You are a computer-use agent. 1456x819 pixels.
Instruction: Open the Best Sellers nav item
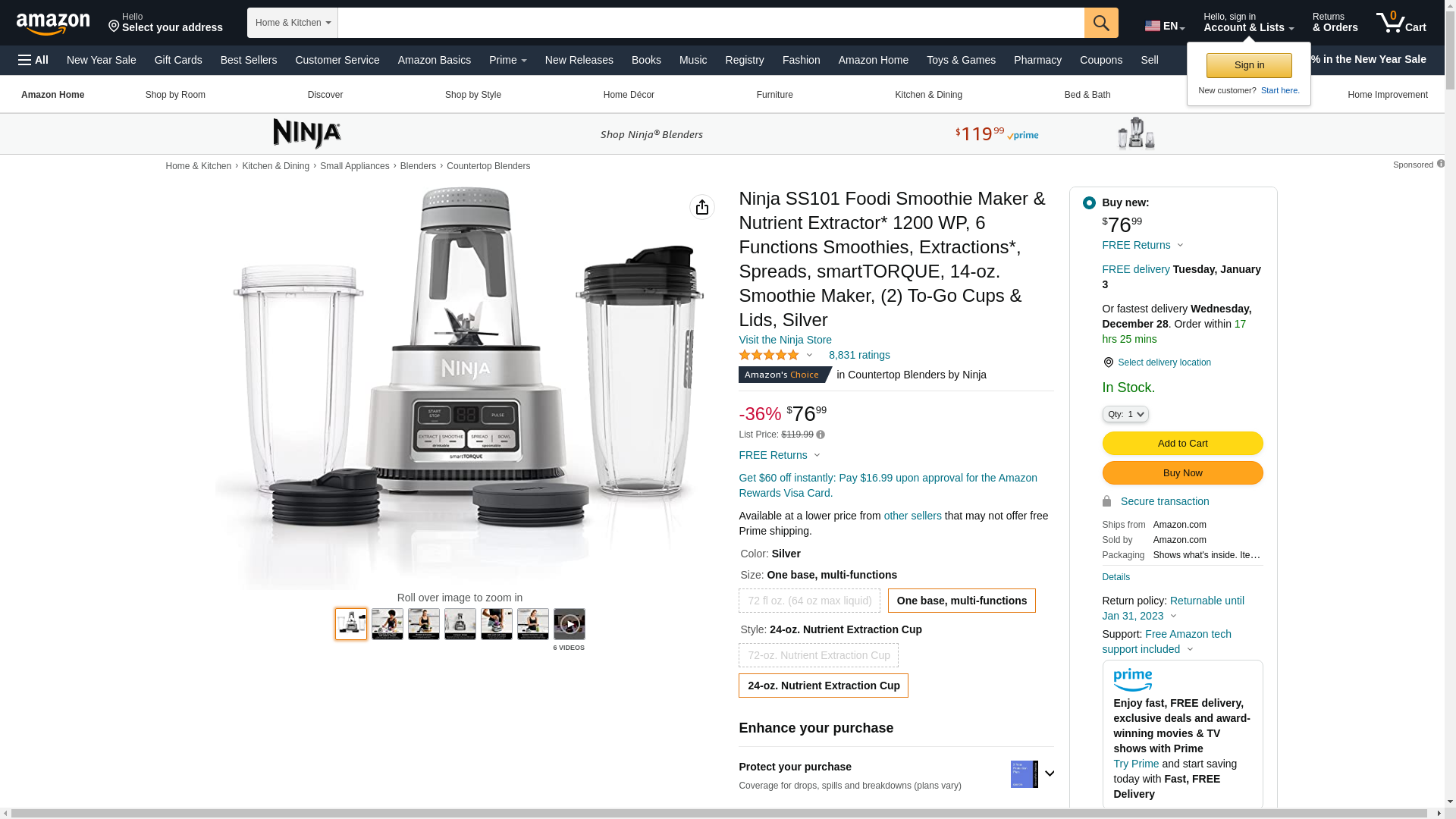tap(249, 60)
